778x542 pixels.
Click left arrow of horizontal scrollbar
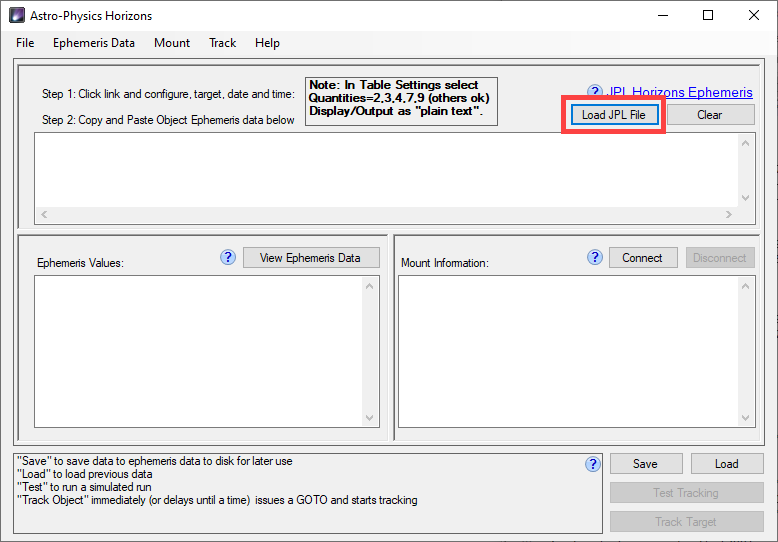[44, 214]
